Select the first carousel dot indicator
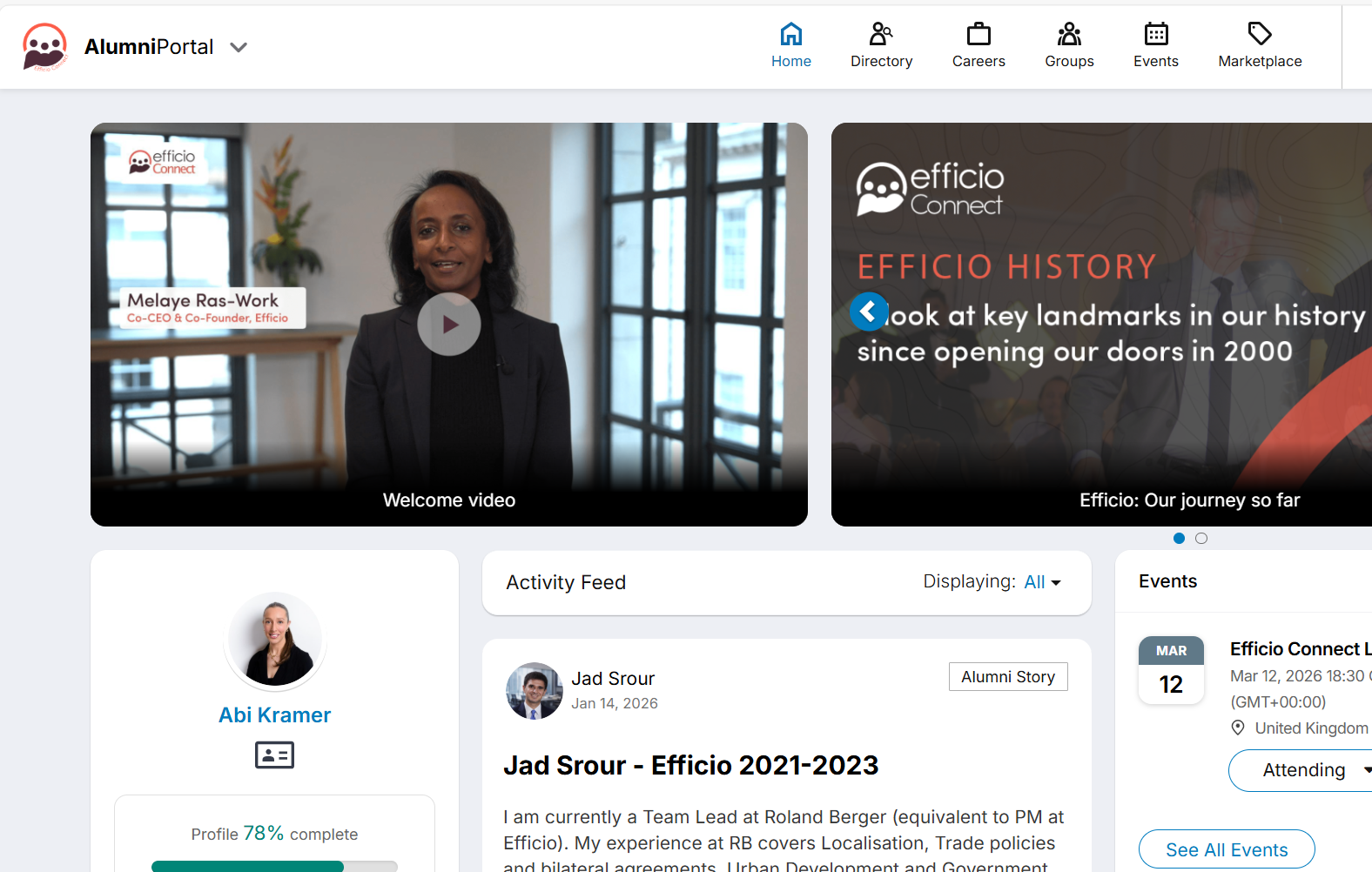Image resolution: width=1372 pixels, height=872 pixels. click(1179, 539)
